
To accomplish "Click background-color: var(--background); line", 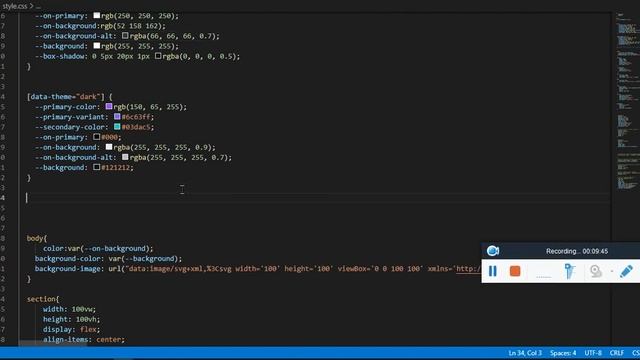I will [108, 259].
